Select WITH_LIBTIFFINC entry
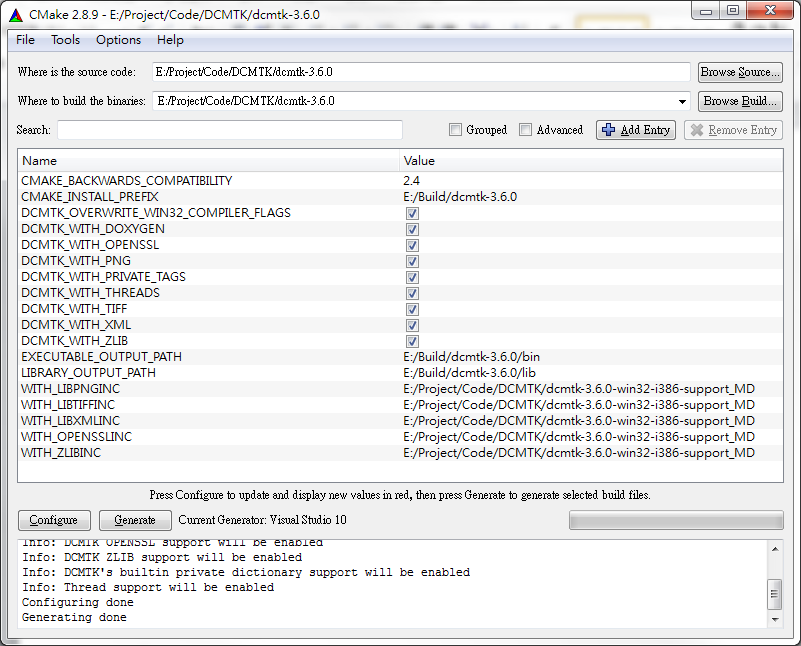This screenshot has height=646, width=801. pos(68,404)
